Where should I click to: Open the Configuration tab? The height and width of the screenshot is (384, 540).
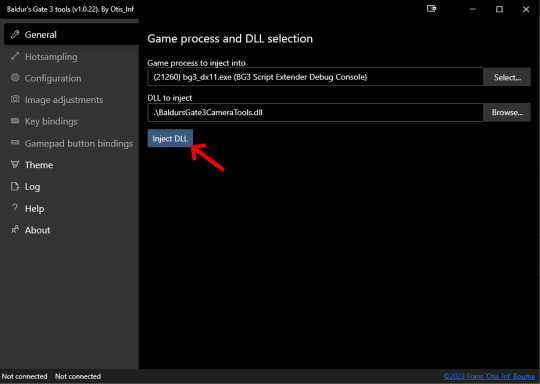click(x=71, y=78)
